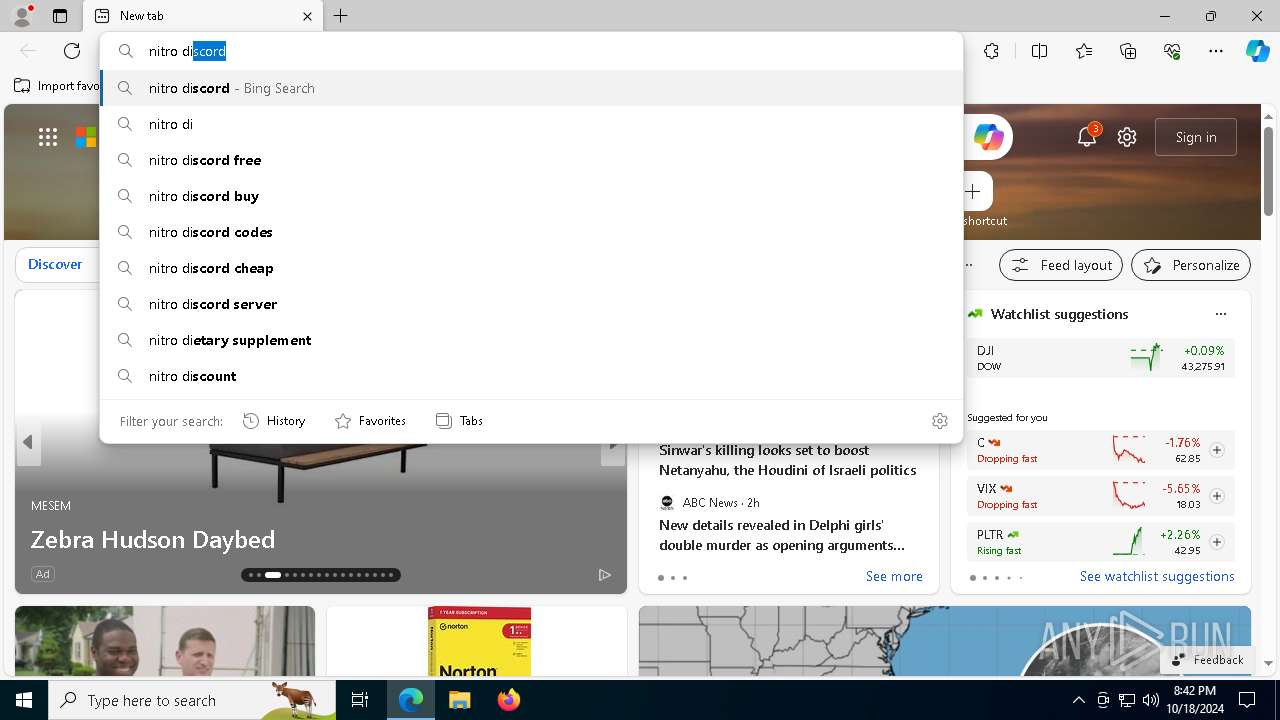Open the volume control in system tray

tap(1151, 700)
